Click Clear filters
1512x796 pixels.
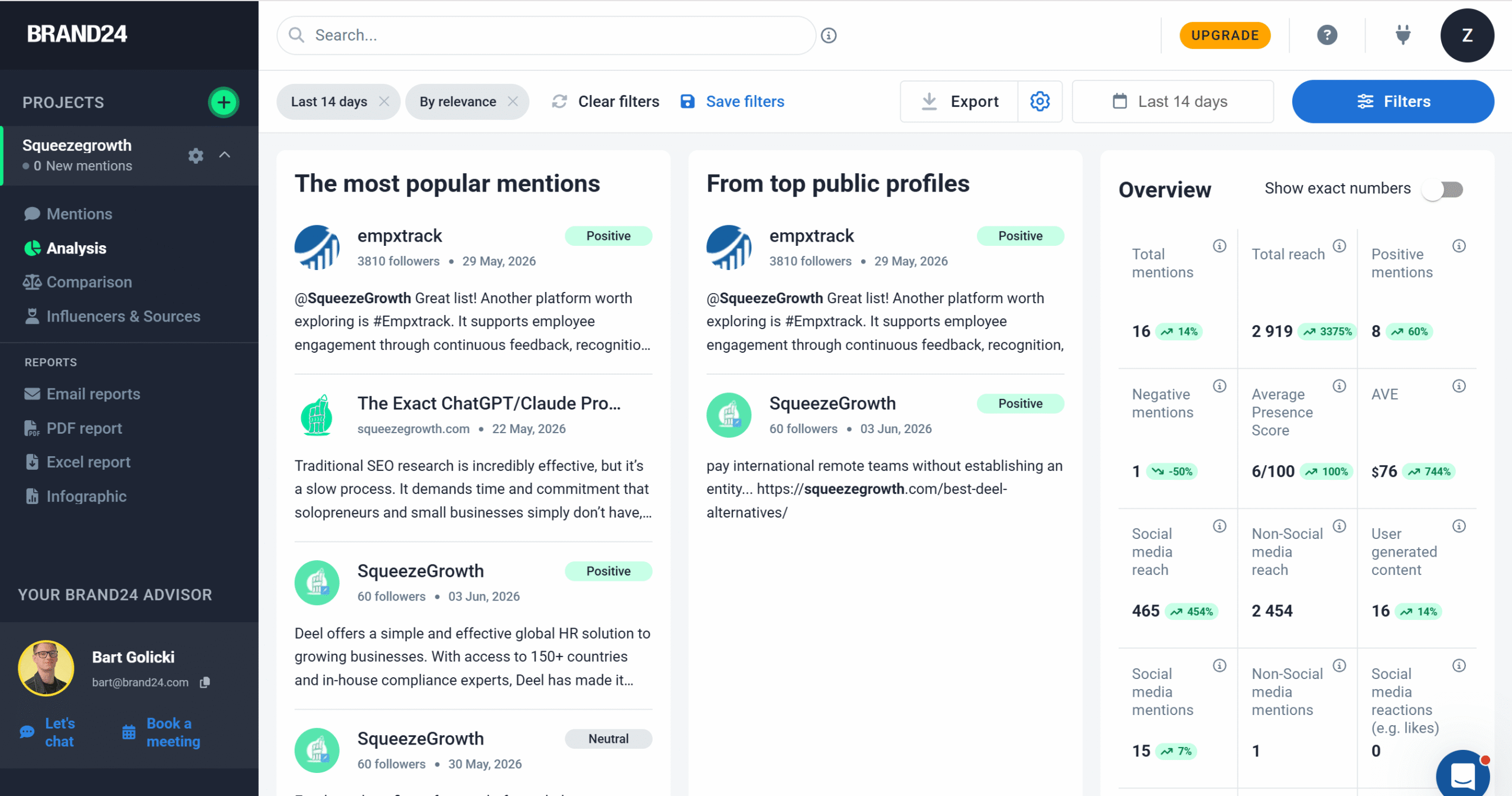(606, 102)
